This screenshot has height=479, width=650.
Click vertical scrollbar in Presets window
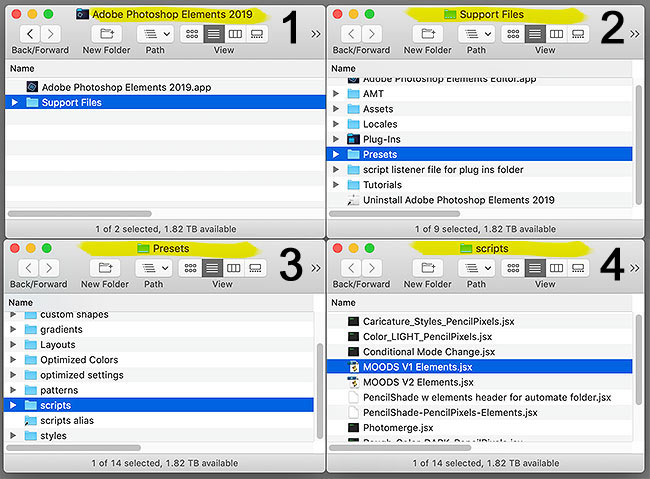(x=320, y=391)
